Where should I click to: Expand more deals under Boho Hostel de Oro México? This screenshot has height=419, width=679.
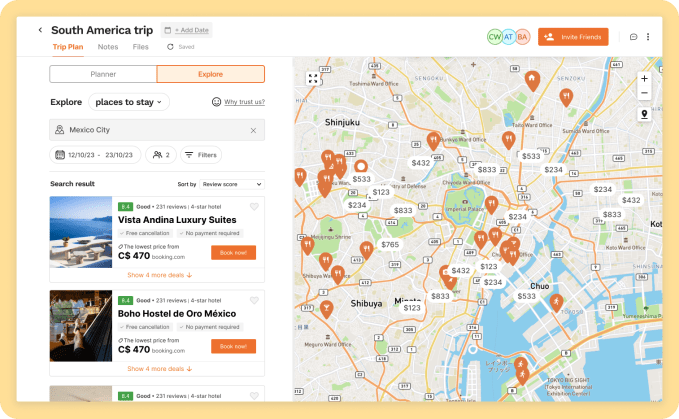159,369
